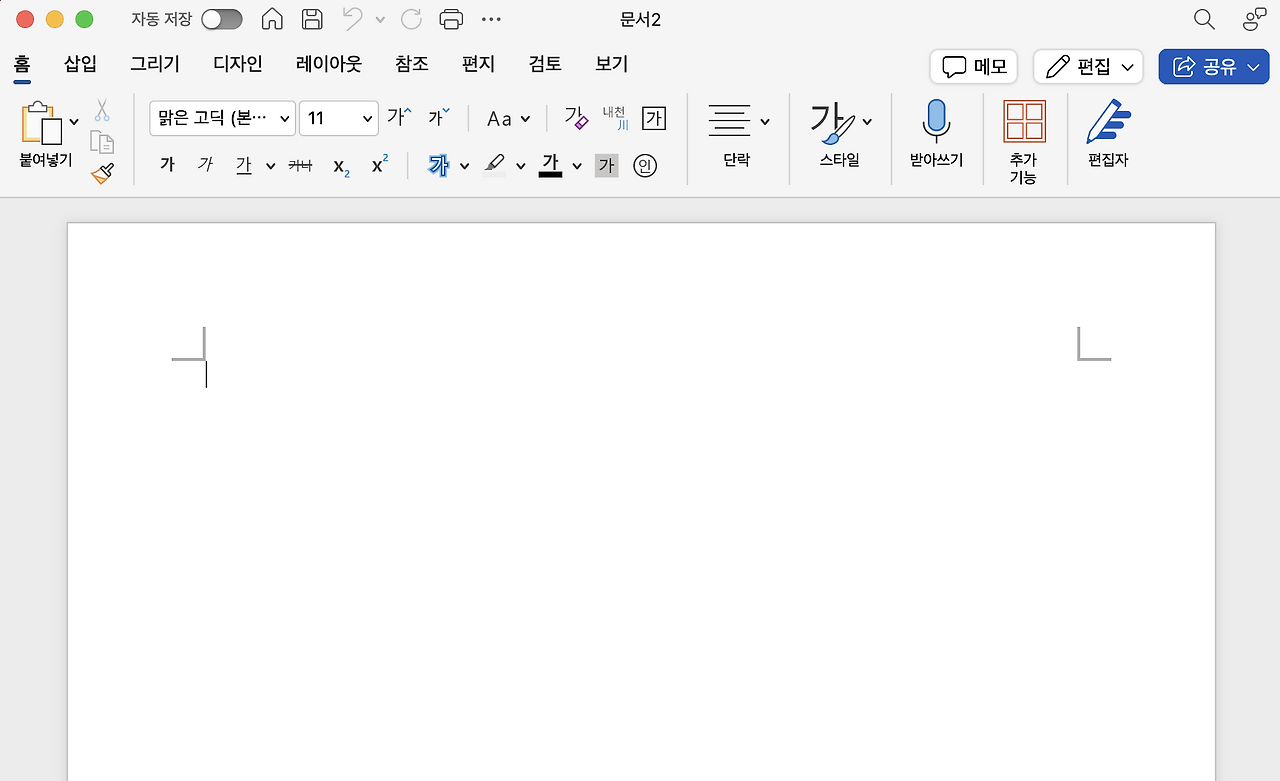Image resolution: width=1280 pixels, height=781 pixels.
Task: Click the people collaboration icon at top right
Action: [1254, 19]
